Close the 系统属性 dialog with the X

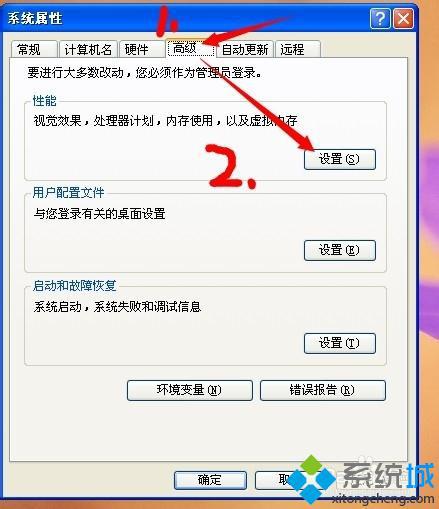[403, 18]
